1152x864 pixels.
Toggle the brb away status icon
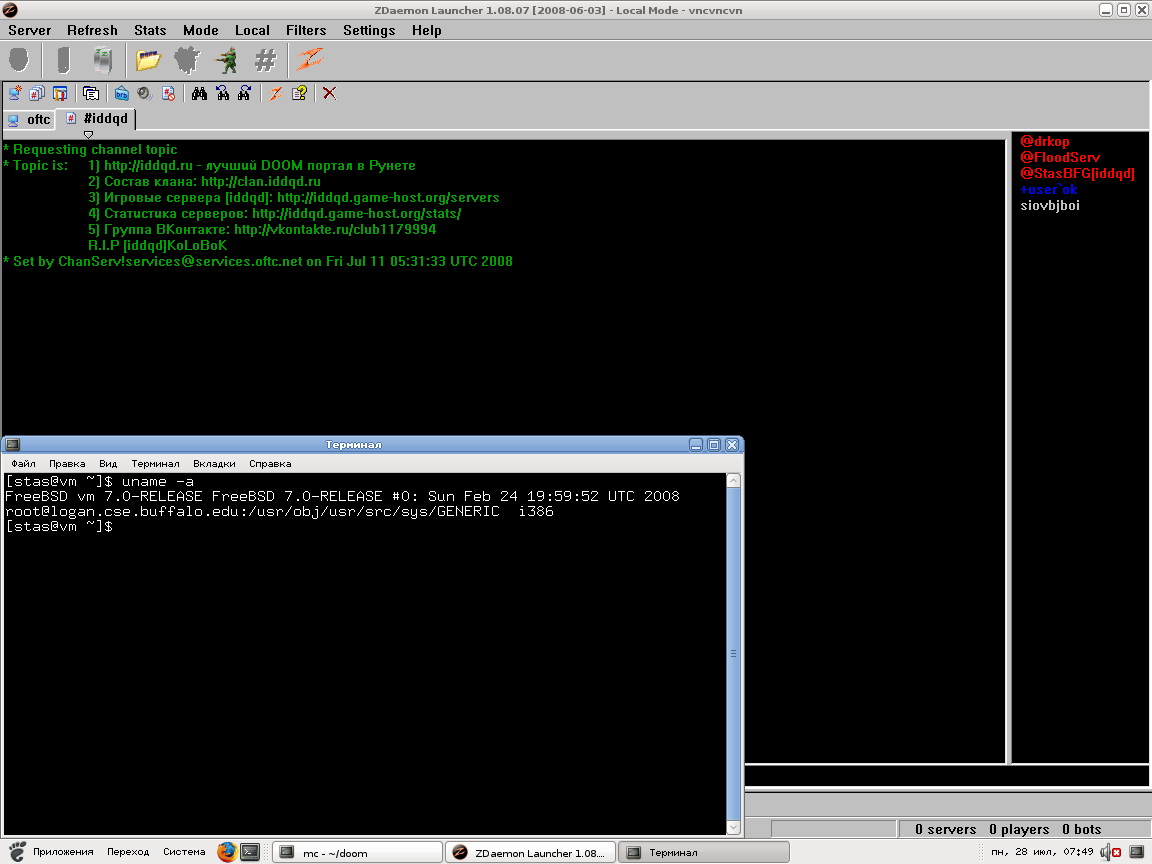coord(122,93)
